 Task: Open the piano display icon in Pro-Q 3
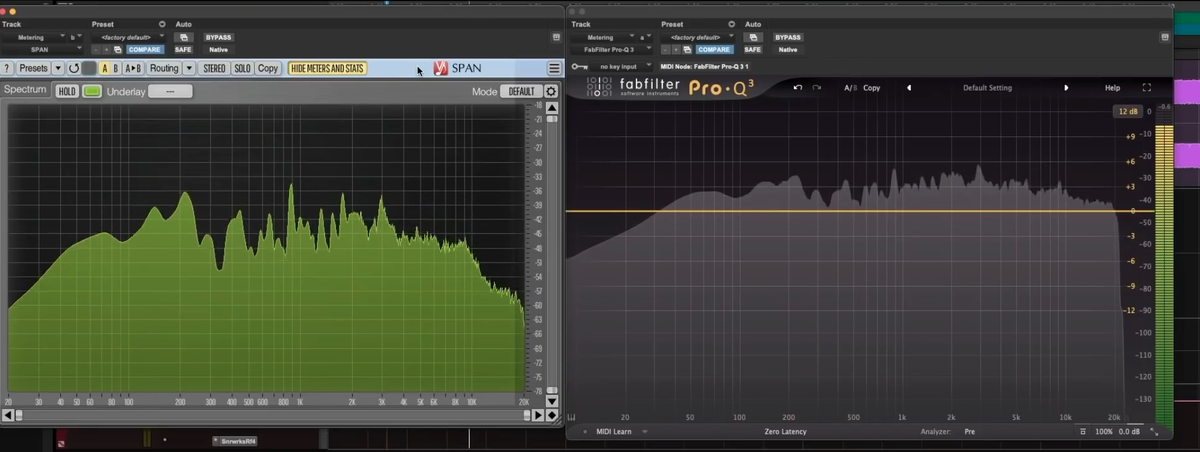[573, 418]
